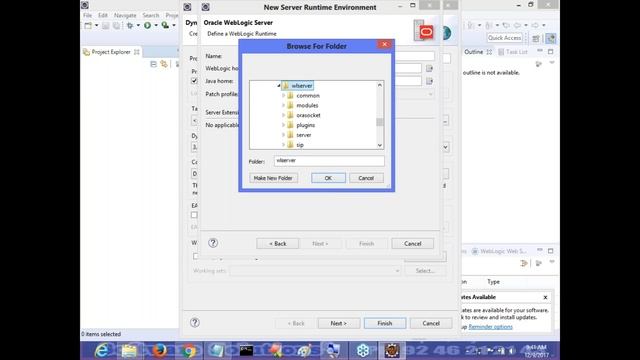640x360 pixels.
Task: Close the Browse For Folder dialog
Action: [x=384, y=44]
